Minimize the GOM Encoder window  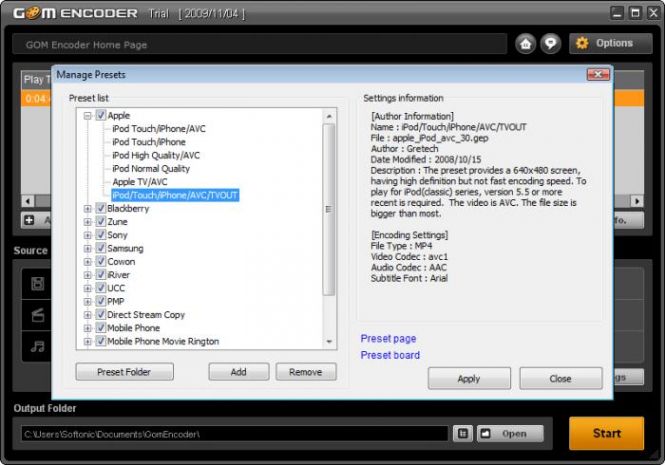(x=617, y=13)
